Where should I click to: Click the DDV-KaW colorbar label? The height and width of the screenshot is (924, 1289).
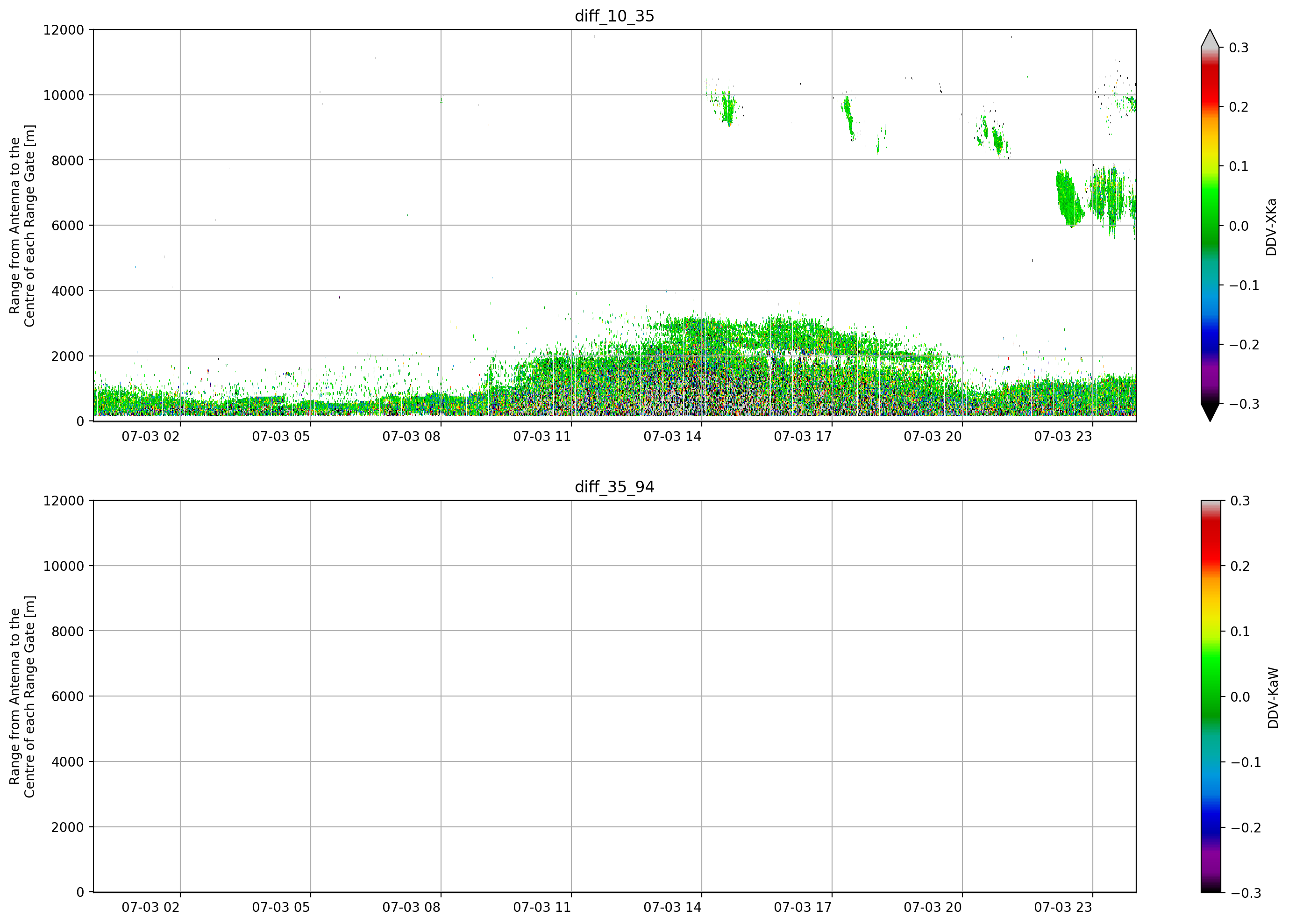pos(1273,698)
